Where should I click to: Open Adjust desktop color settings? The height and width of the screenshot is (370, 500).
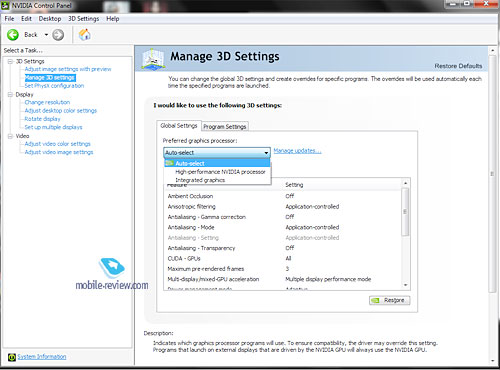[x=61, y=110]
